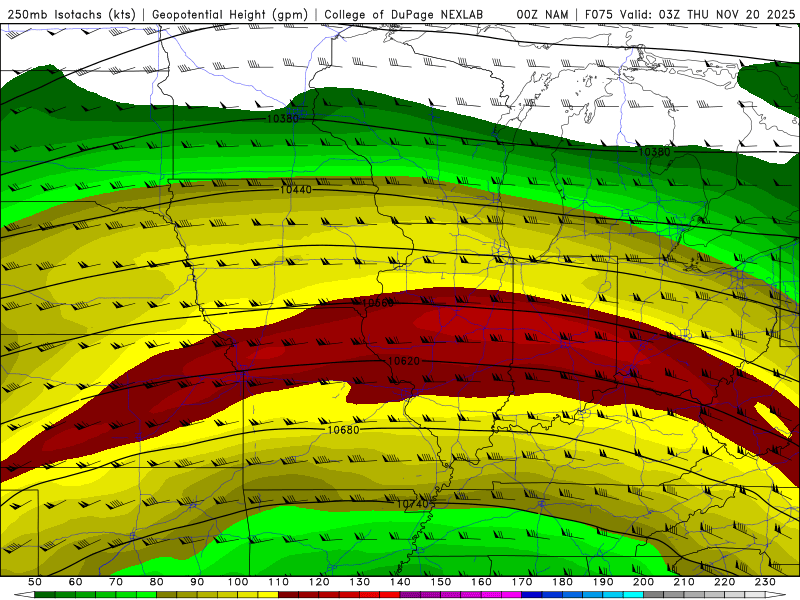This screenshot has height=600, width=800.
Task: Click the 100 value on the color scale
Action: [238, 582]
